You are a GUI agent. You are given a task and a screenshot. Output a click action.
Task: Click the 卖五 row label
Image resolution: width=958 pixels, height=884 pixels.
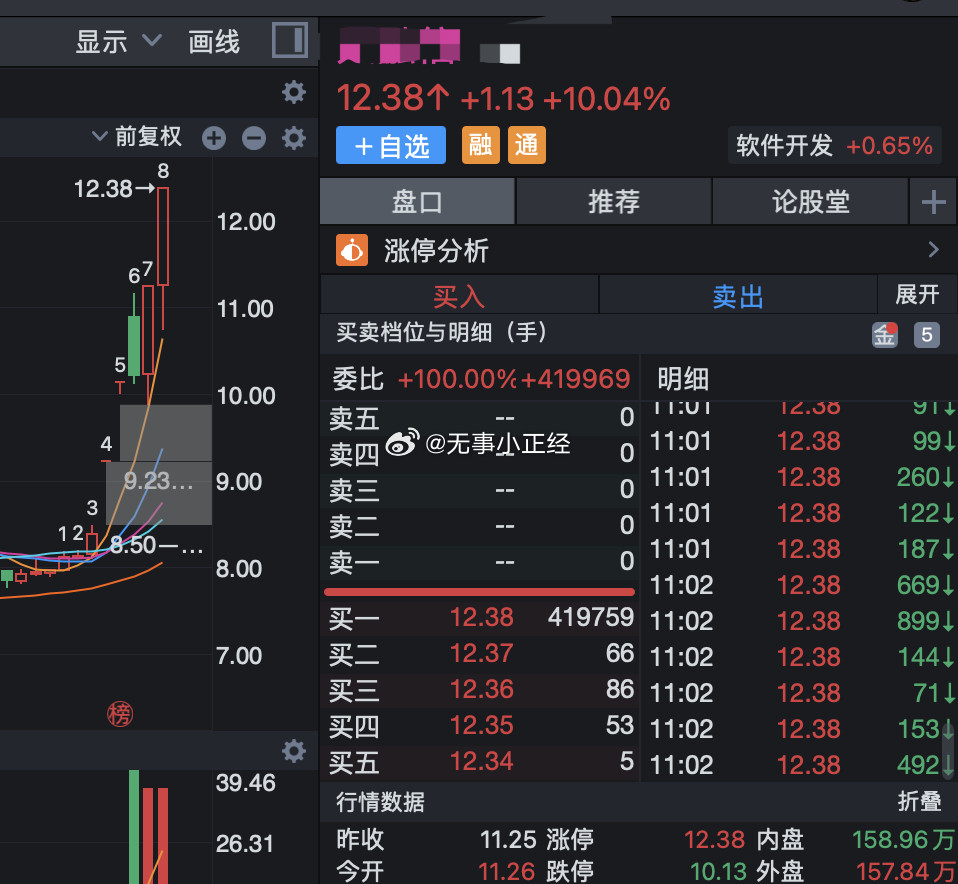point(354,418)
